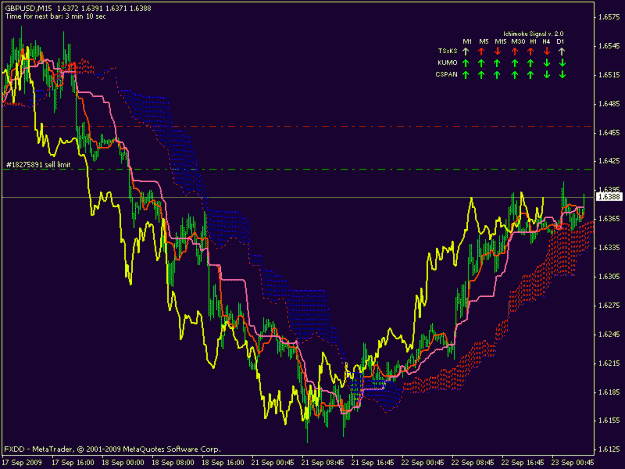
Task: Click the KUMO M1 green up arrow
Action: pyautogui.click(x=466, y=63)
